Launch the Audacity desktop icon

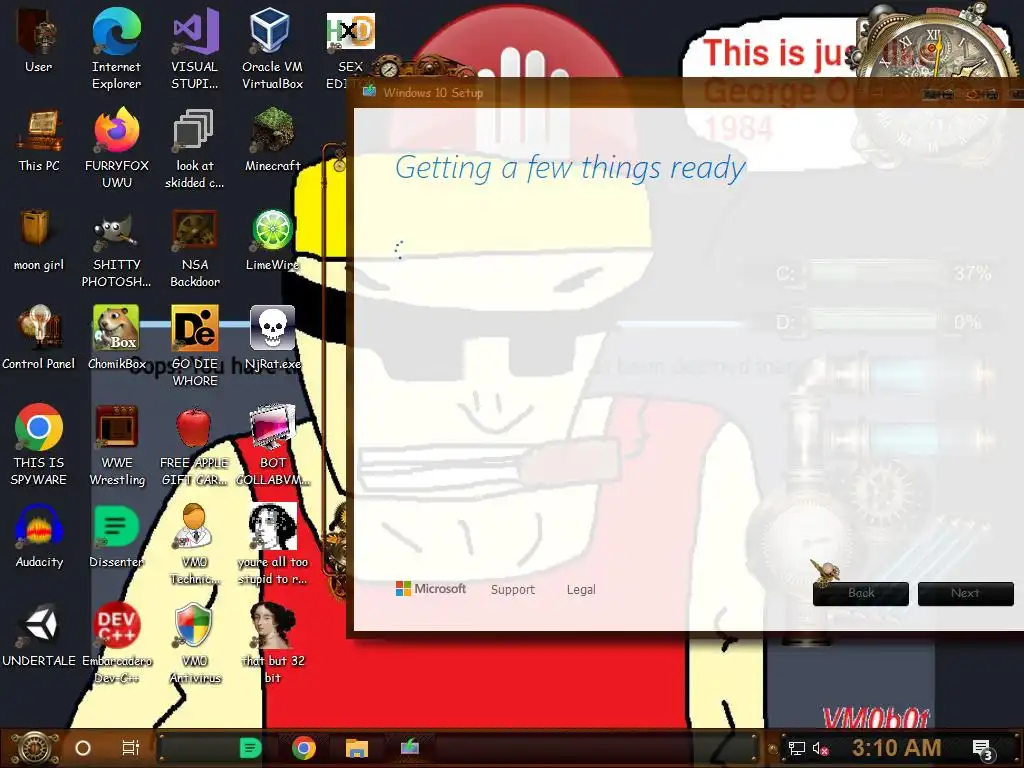(x=39, y=536)
